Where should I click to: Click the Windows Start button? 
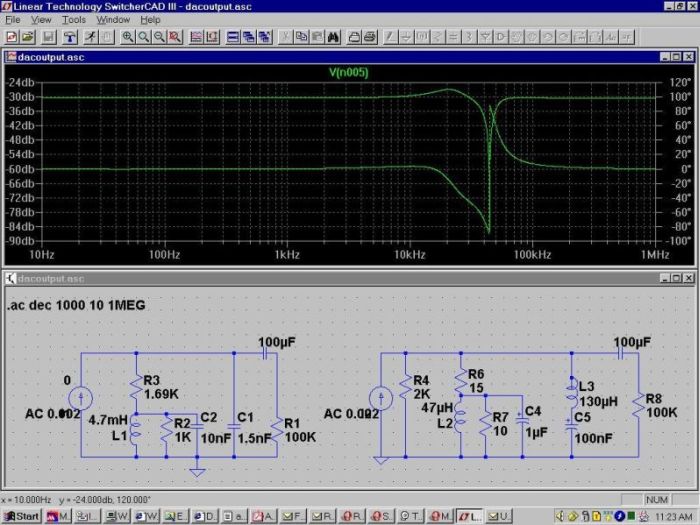(x=21, y=516)
